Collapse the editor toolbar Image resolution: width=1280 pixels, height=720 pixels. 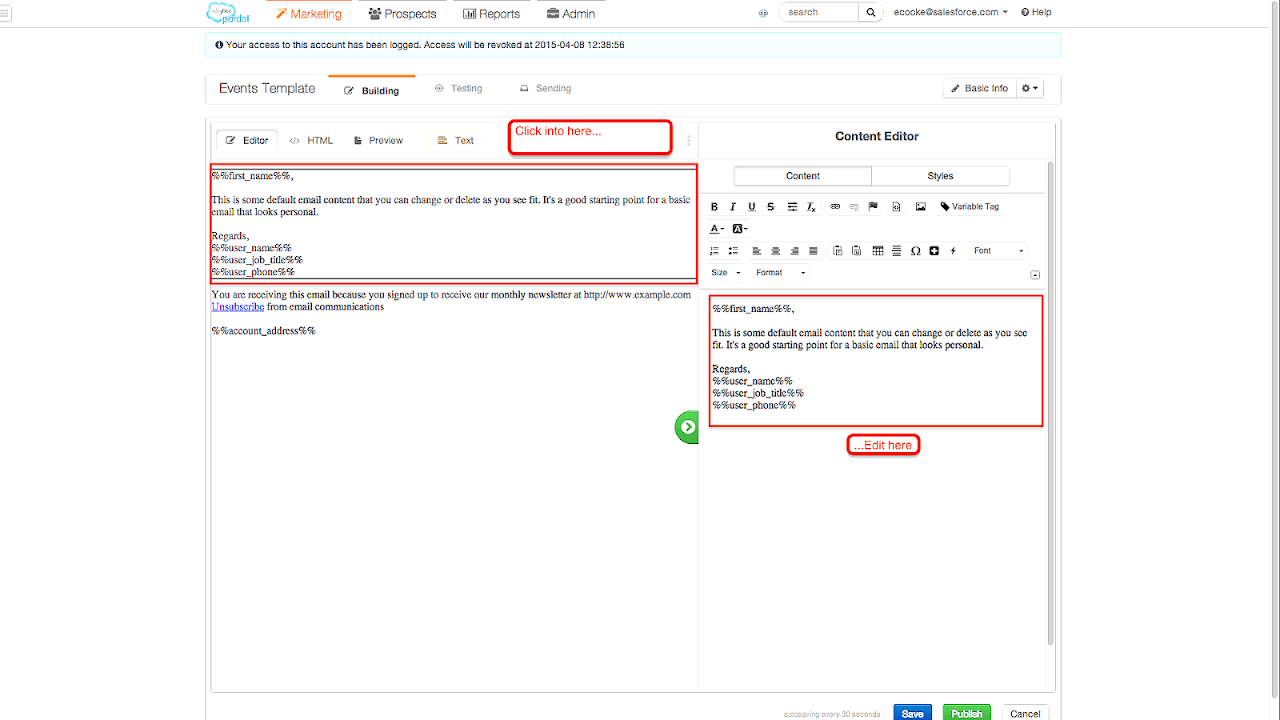[x=1035, y=275]
